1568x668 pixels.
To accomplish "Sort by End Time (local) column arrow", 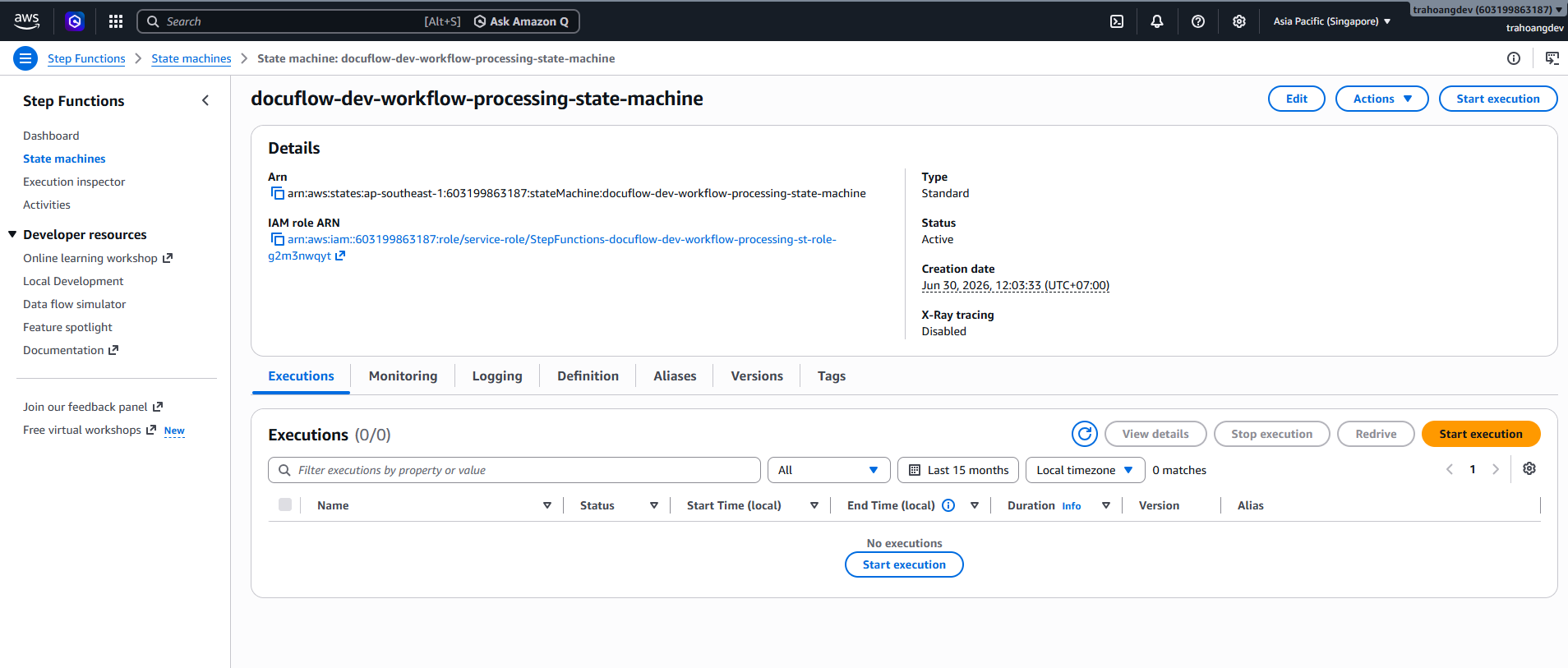I will click(975, 505).
